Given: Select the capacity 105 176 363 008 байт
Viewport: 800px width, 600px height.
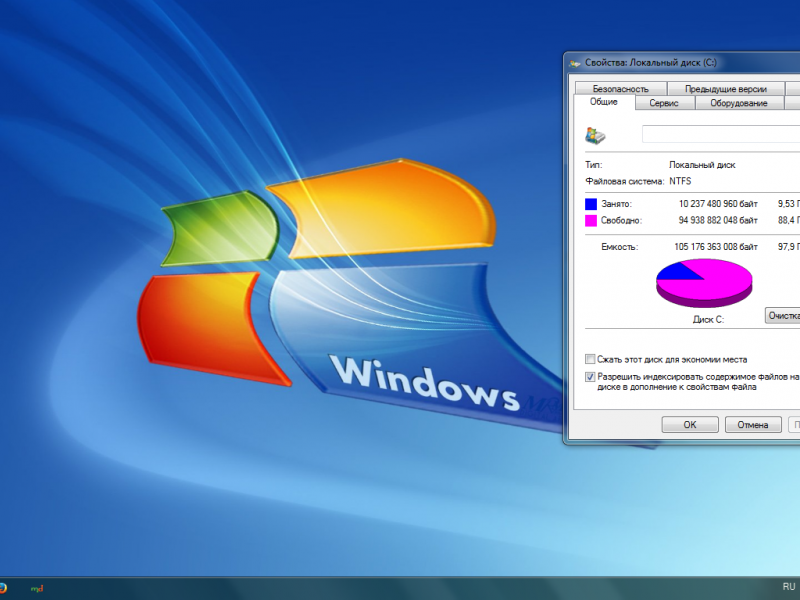Looking at the screenshot, I should click(x=716, y=247).
